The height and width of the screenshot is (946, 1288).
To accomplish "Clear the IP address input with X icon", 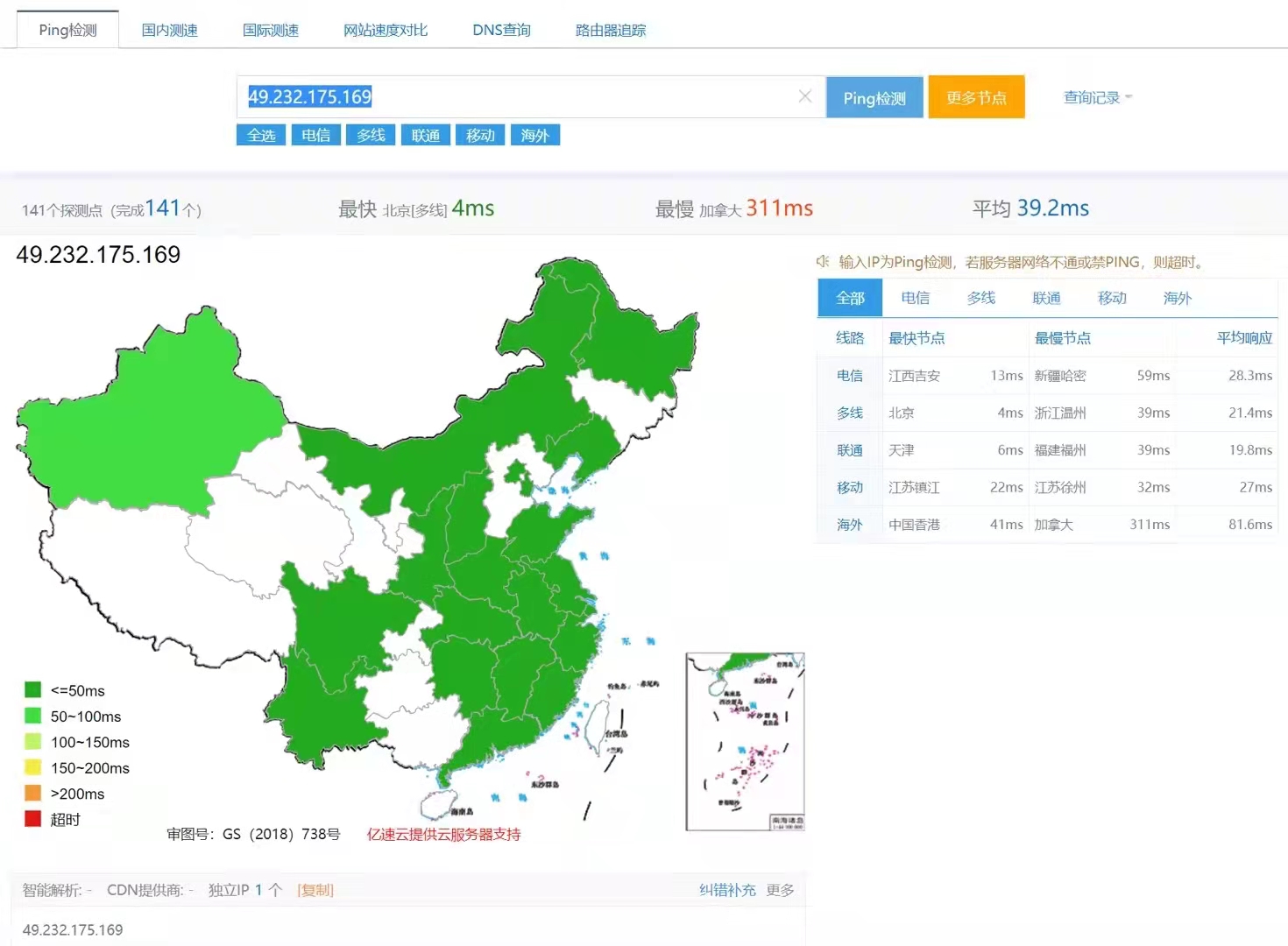I will (805, 96).
